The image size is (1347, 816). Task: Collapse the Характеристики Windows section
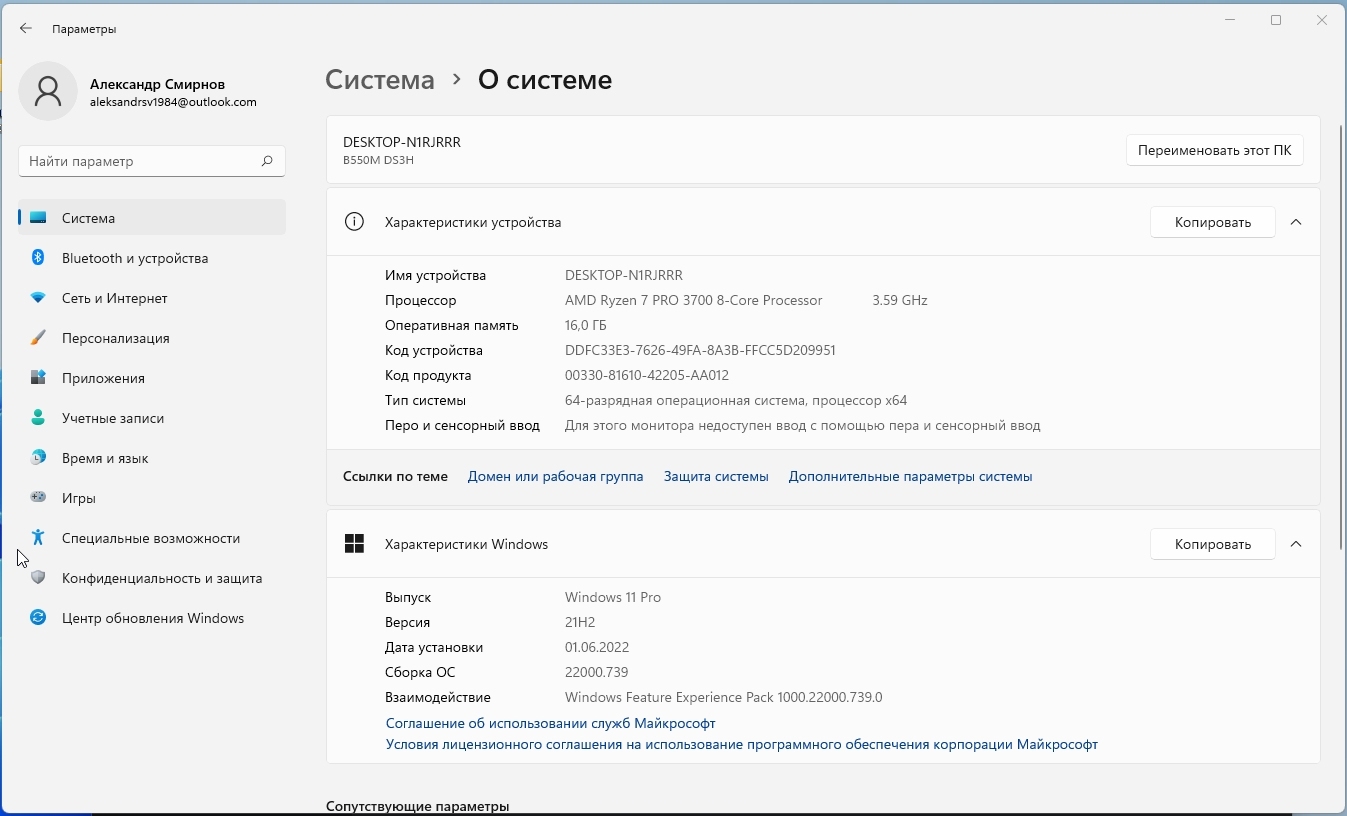(1296, 544)
